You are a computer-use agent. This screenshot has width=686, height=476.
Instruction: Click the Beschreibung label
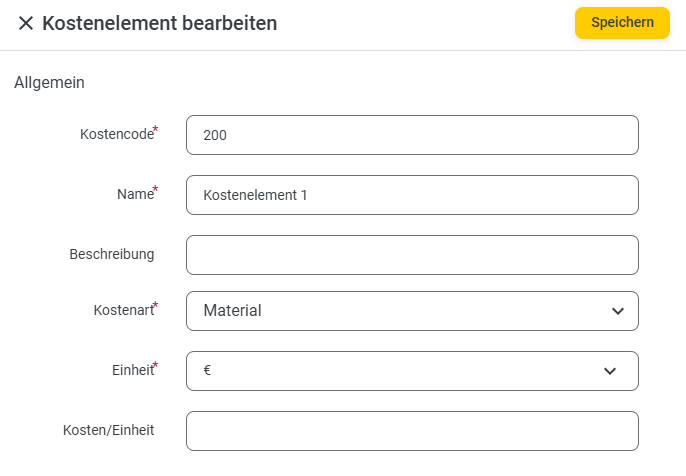tap(112, 254)
